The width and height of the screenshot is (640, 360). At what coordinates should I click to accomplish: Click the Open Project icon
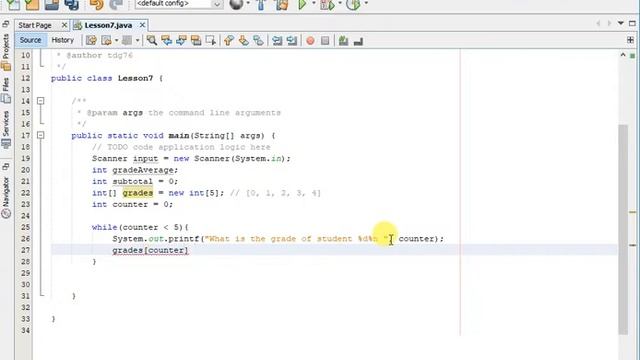pos(52,4)
